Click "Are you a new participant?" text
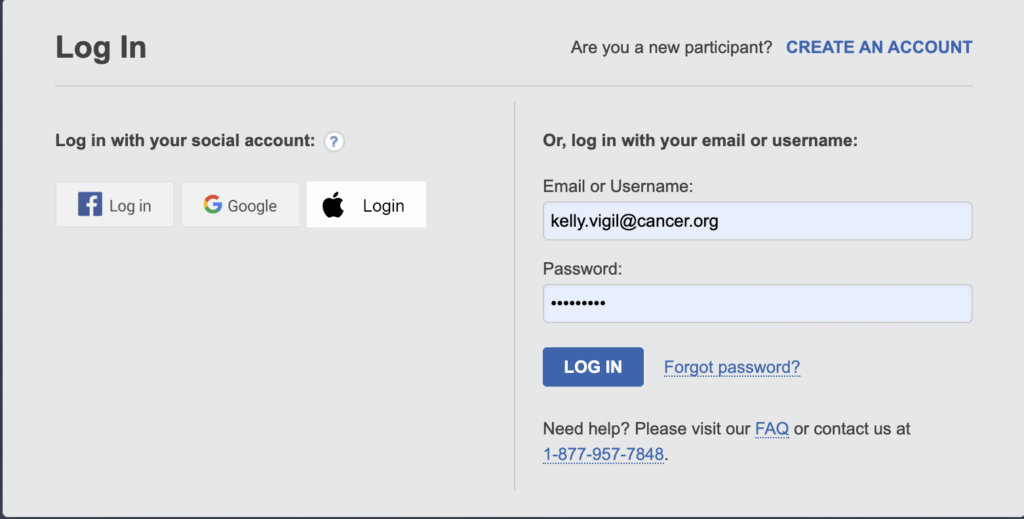The image size is (1024, 519). [671, 47]
